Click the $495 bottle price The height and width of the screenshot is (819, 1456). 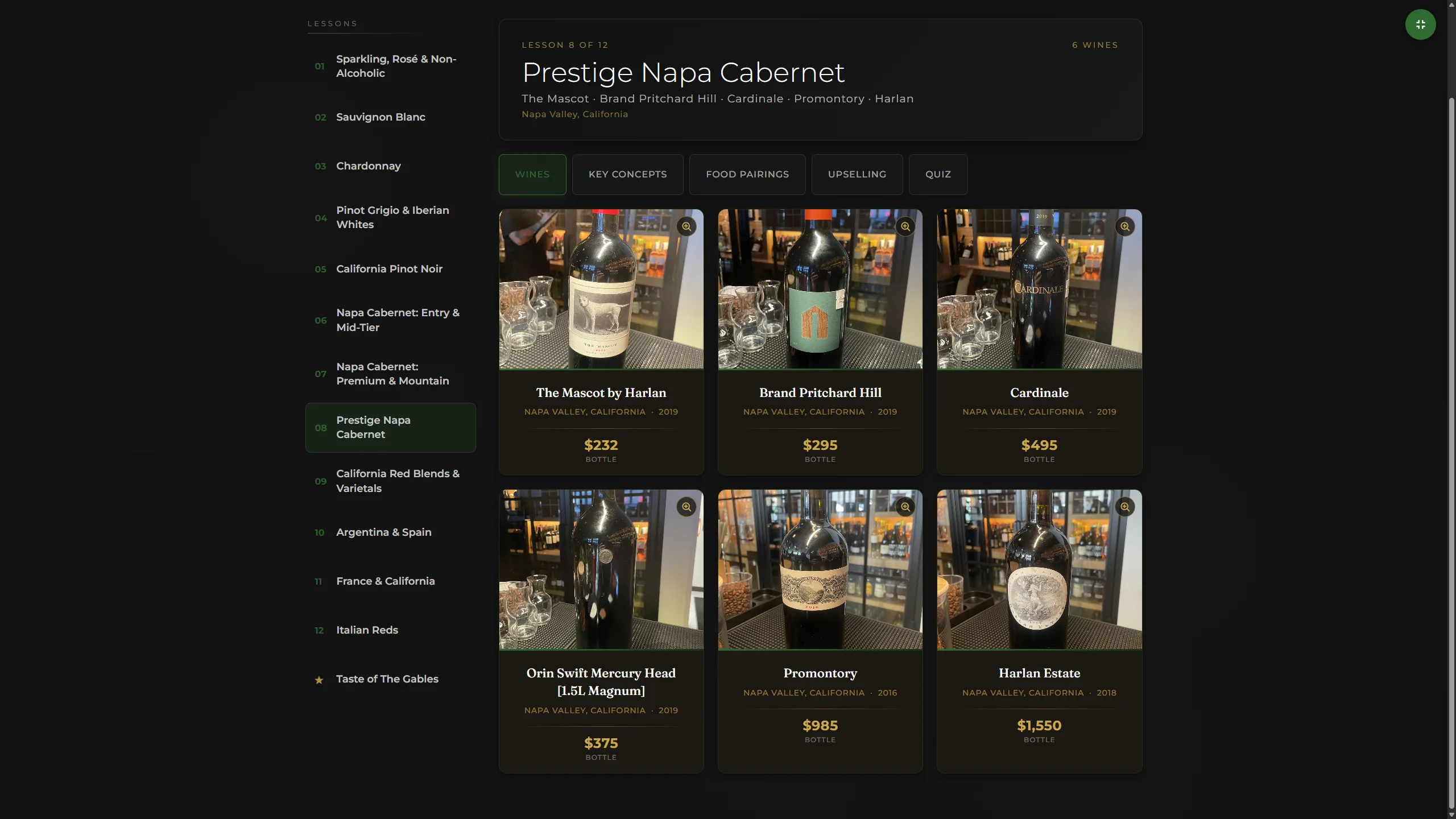1039,445
